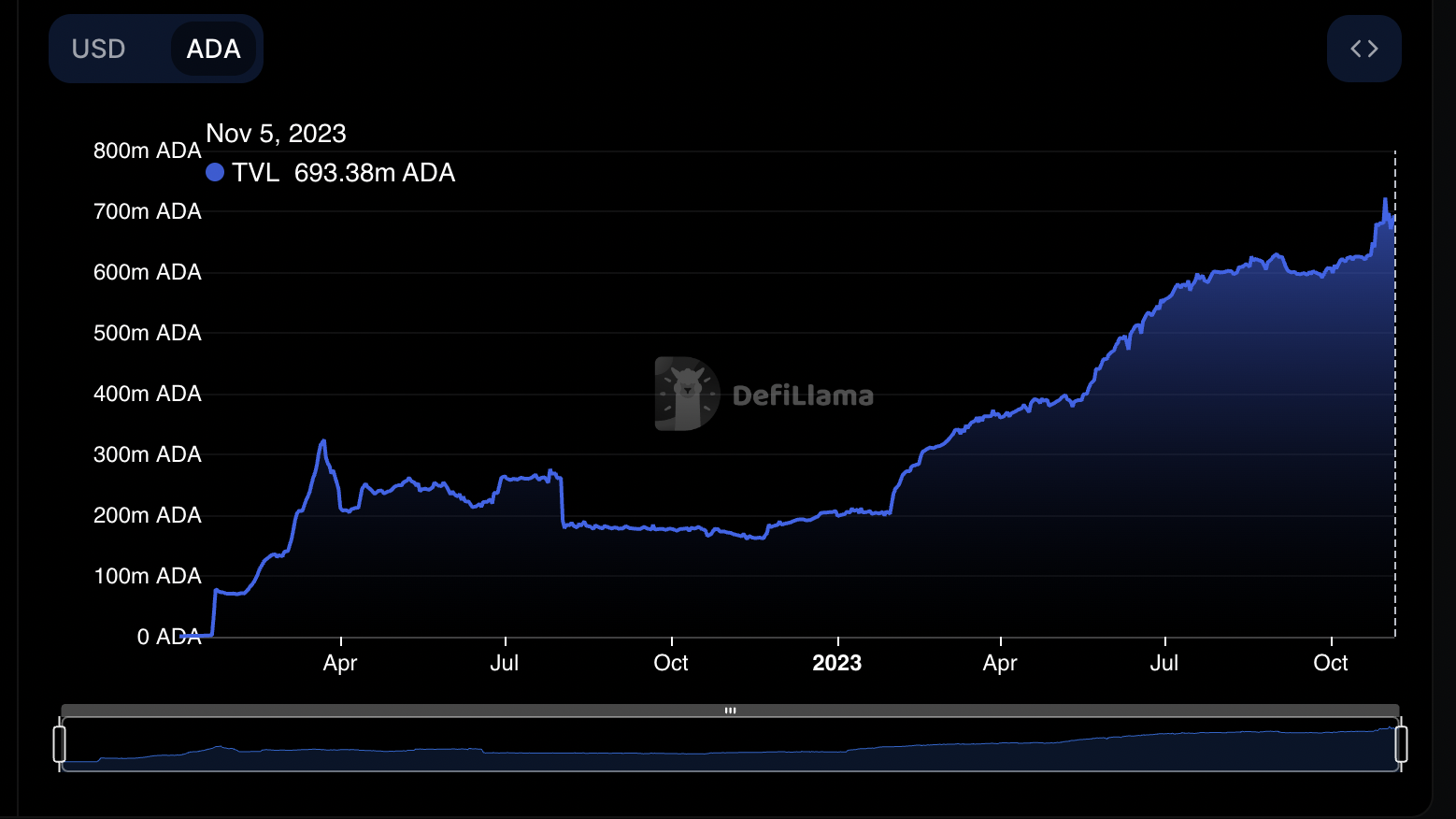Click the blue TVL legend dot
Viewport: 1456px width, 819px height.
pyautogui.click(x=215, y=172)
